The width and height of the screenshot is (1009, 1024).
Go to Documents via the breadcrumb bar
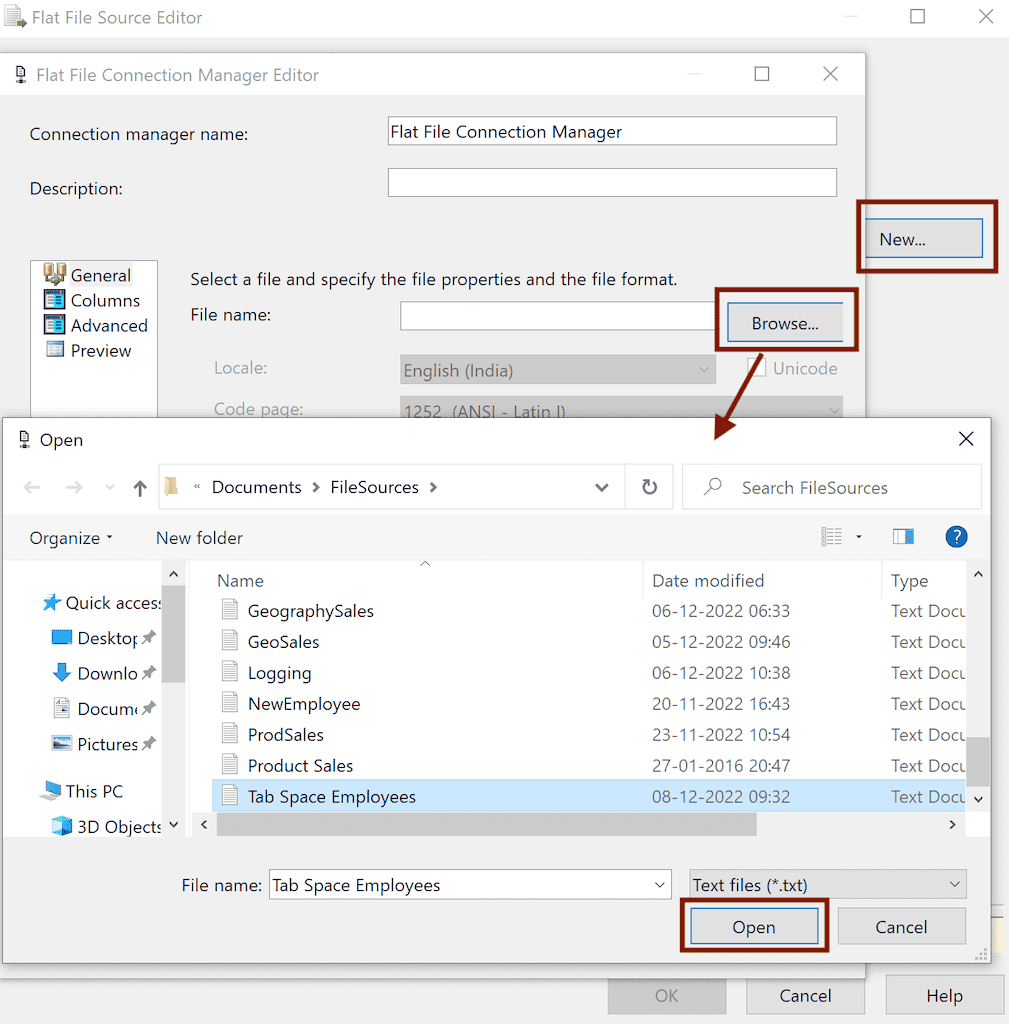point(256,487)
